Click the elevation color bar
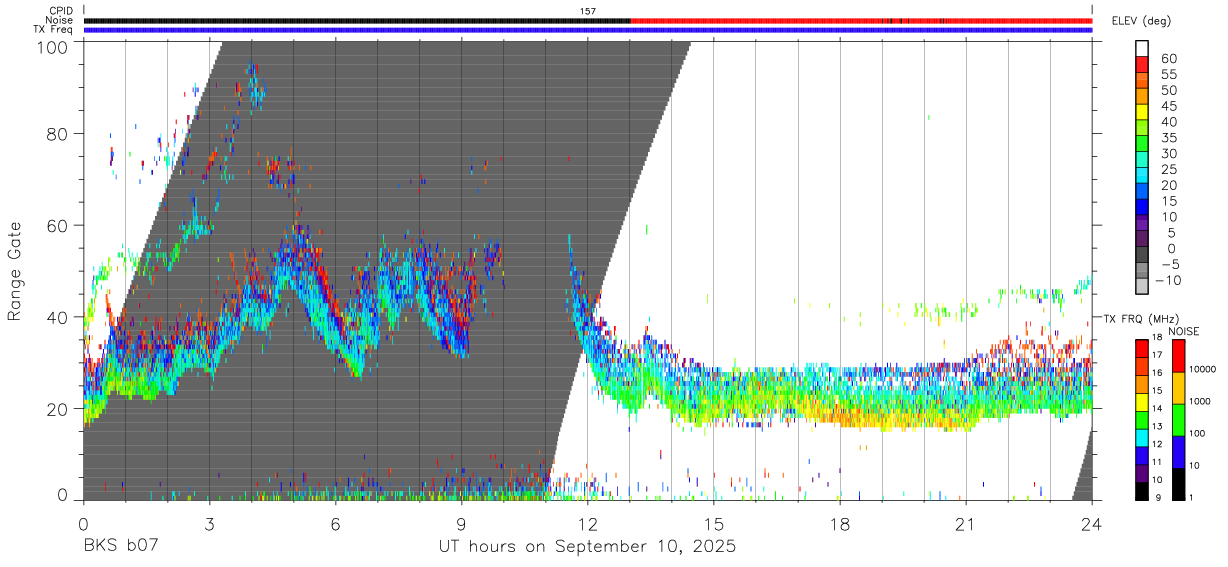The image size is (1228, 567). coord(1142,168)
